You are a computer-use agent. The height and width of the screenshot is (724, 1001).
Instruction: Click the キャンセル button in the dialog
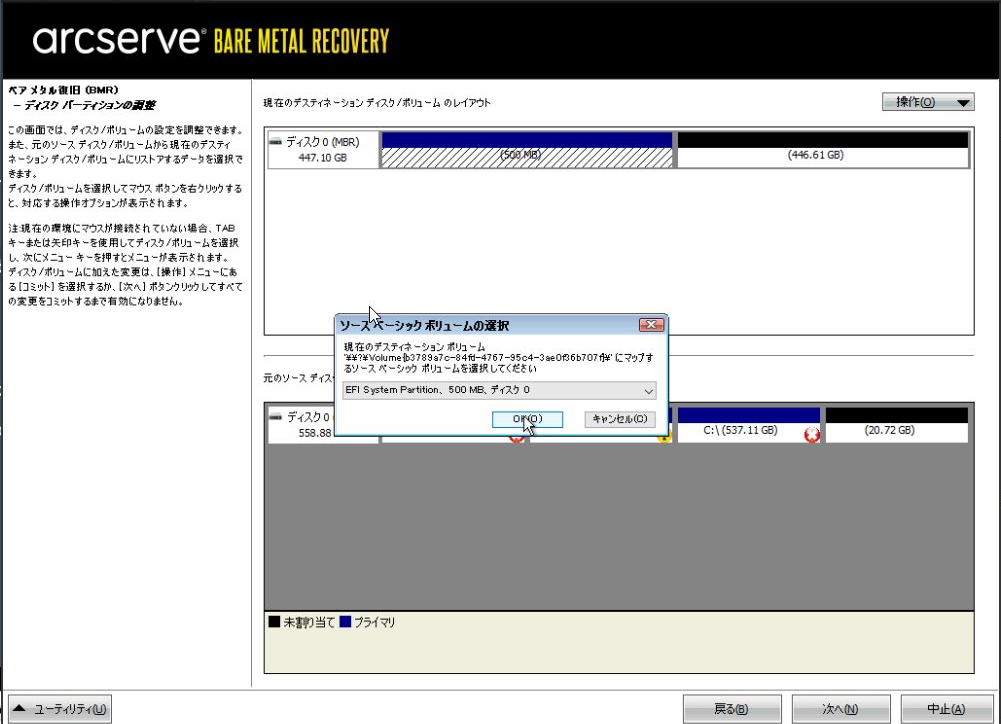click(620, 419)
